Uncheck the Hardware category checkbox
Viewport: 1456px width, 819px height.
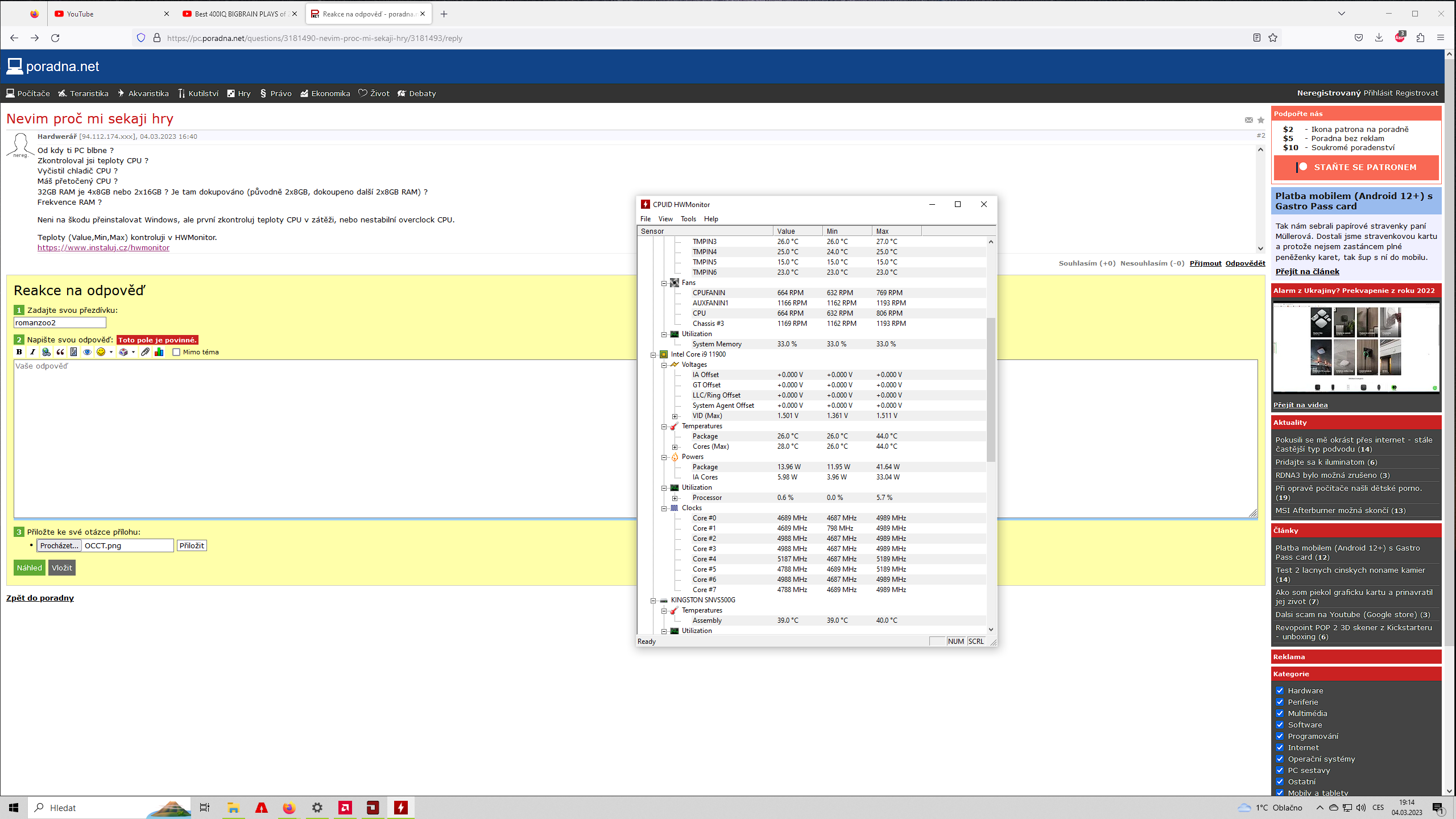[1280, 690]
